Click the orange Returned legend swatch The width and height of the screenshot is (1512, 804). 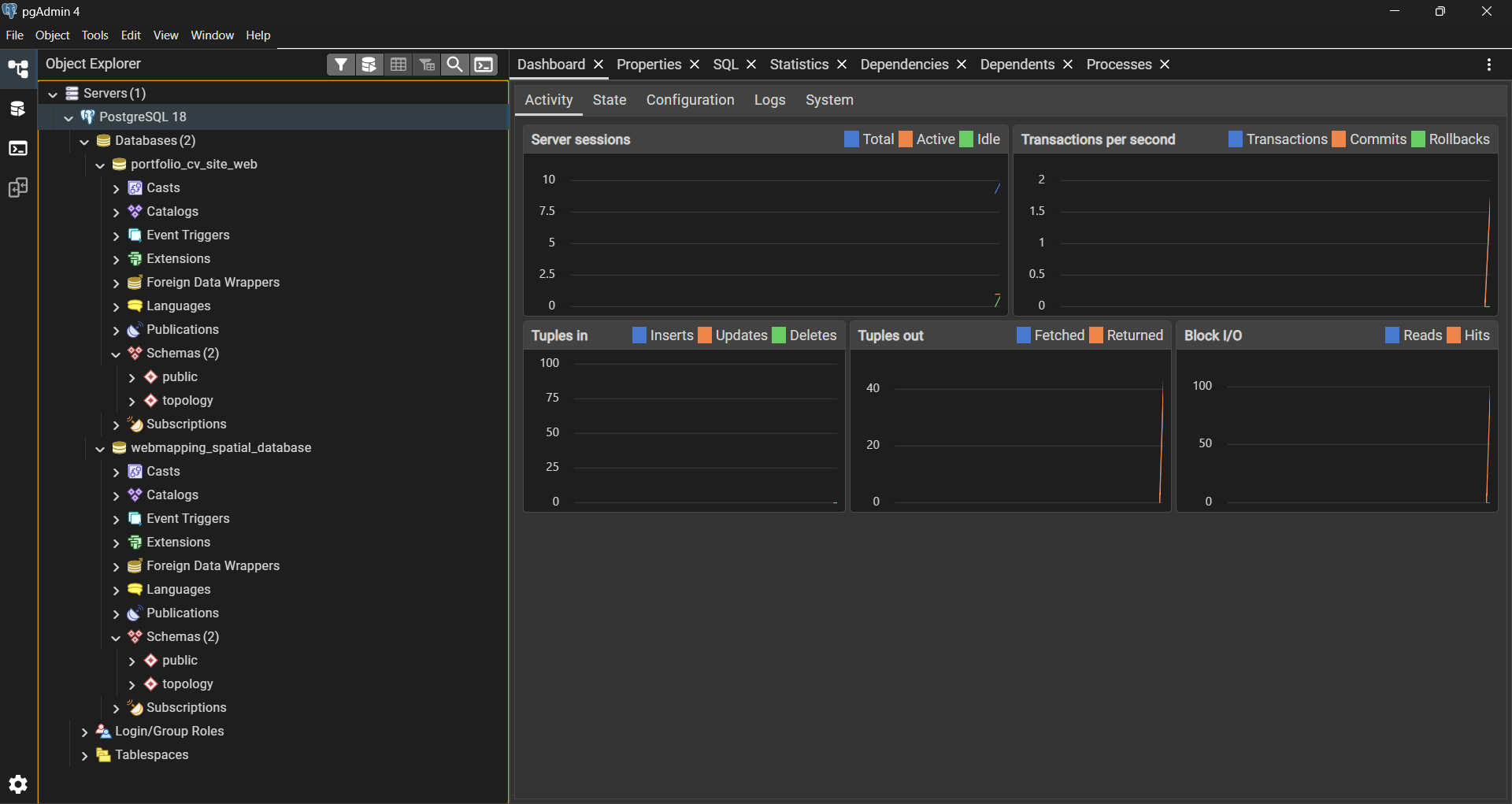(1096, 335)
